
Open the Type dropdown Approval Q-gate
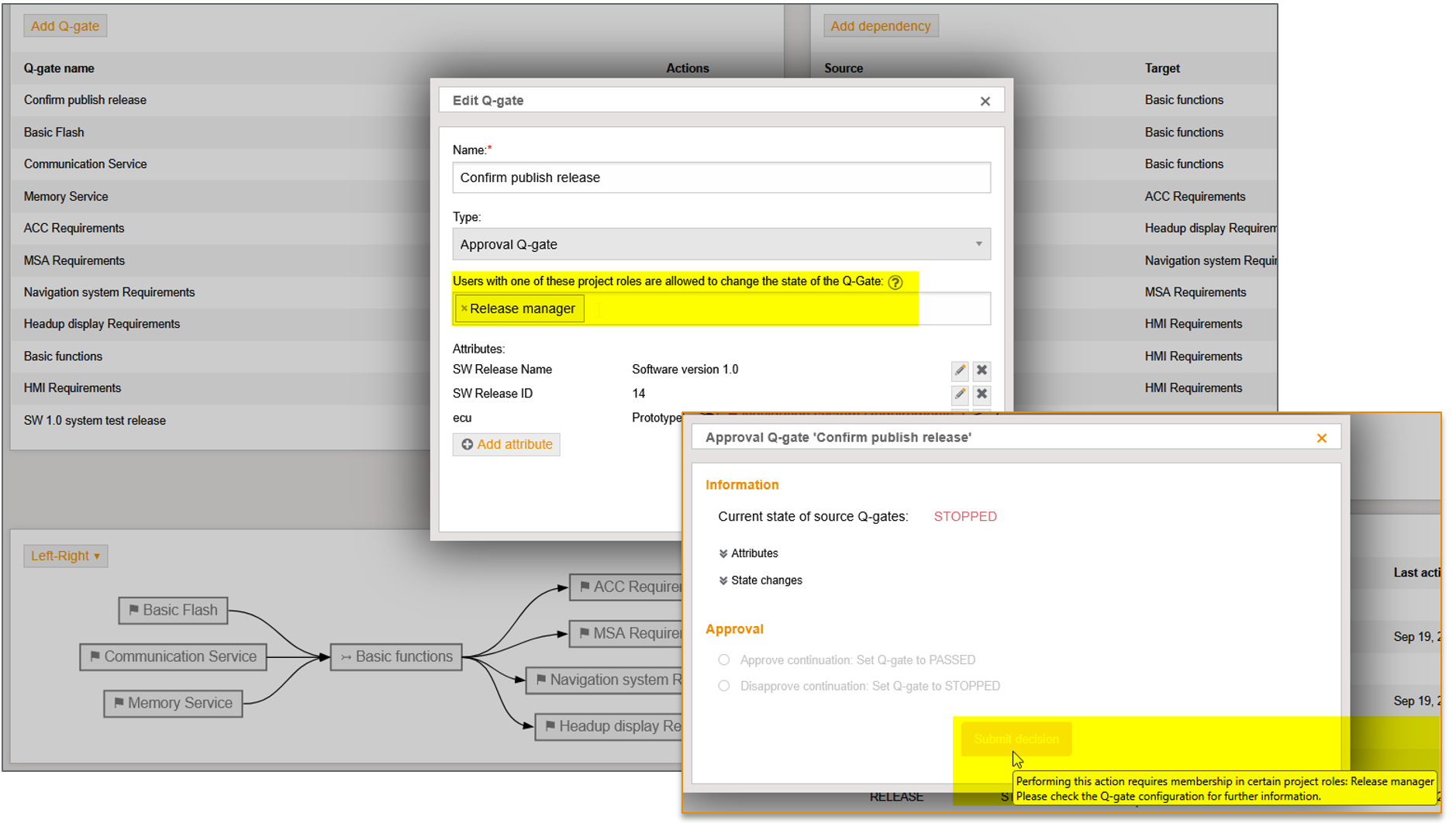point(721,245)
